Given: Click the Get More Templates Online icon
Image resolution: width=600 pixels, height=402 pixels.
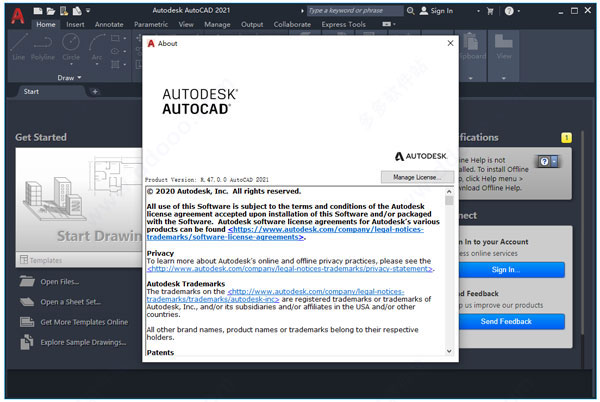Looking at the screenshot, I should click(x=27, y=322).
